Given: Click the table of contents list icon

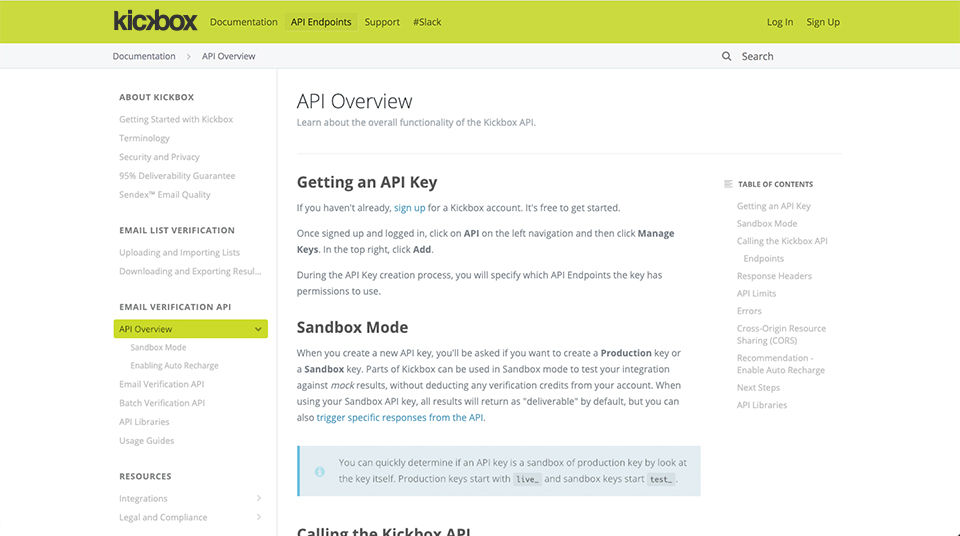Looking at the screenshot, I should [728, 184].
